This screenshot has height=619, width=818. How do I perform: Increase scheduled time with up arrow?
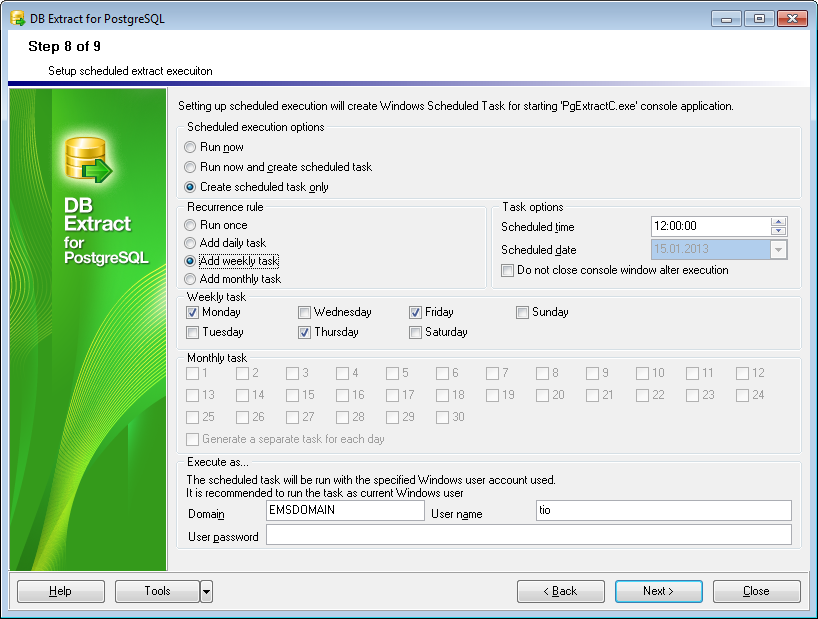click(x=778, y=222)
